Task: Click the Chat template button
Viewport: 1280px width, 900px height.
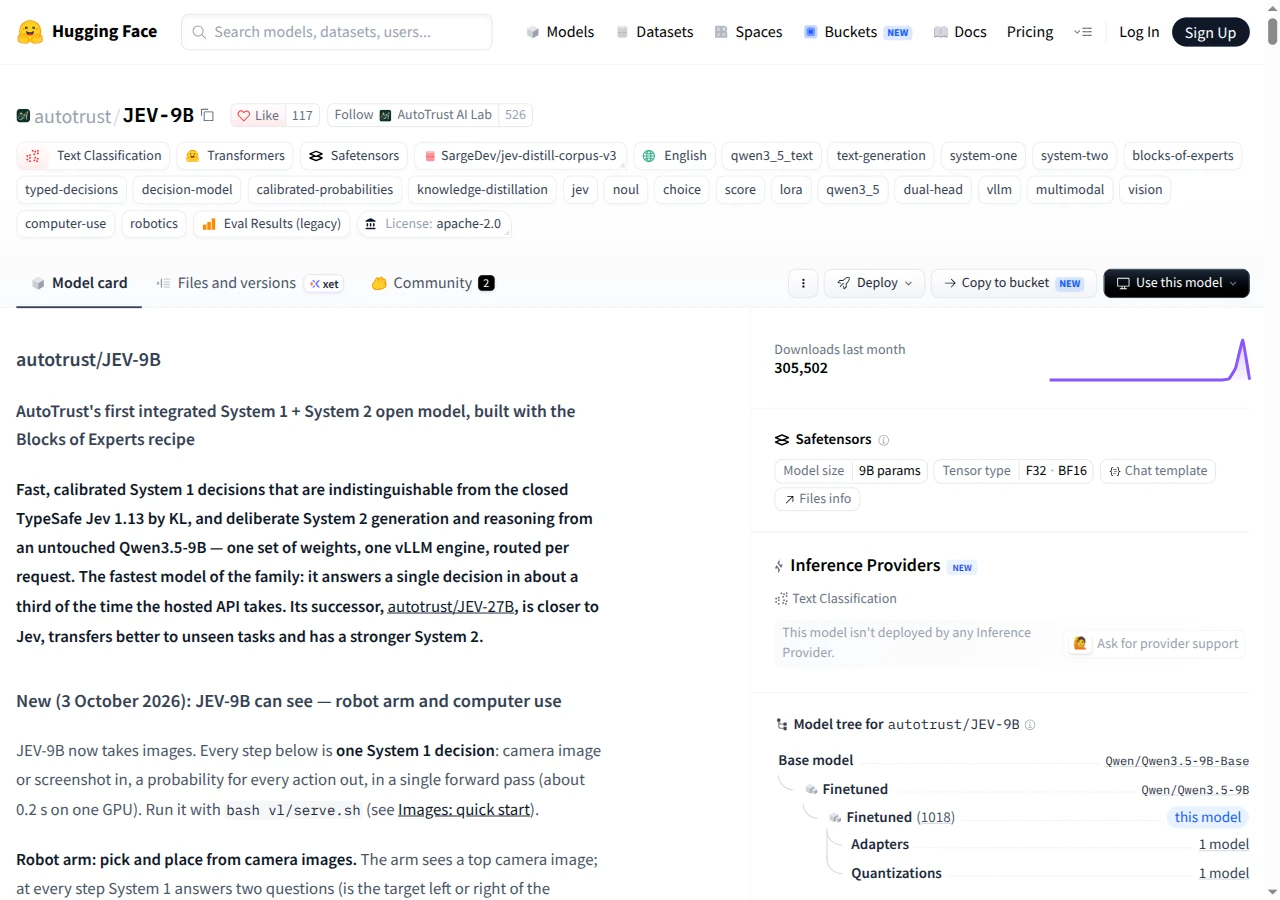Action: (x=1158, y=471)
